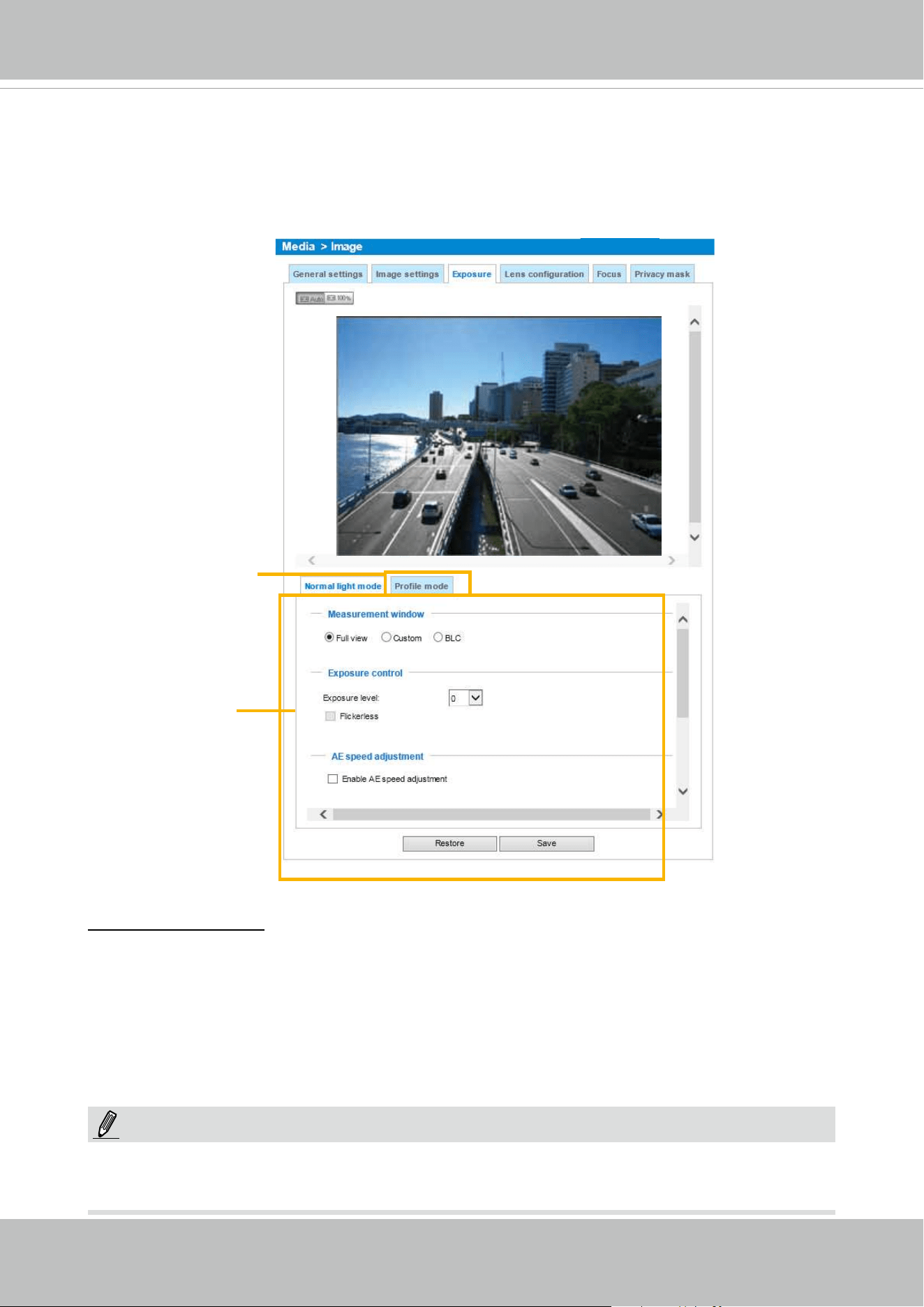Click the settings panel's scrollbar down arrow
Screen dimensions: 924x1307
tap(683, 791)
